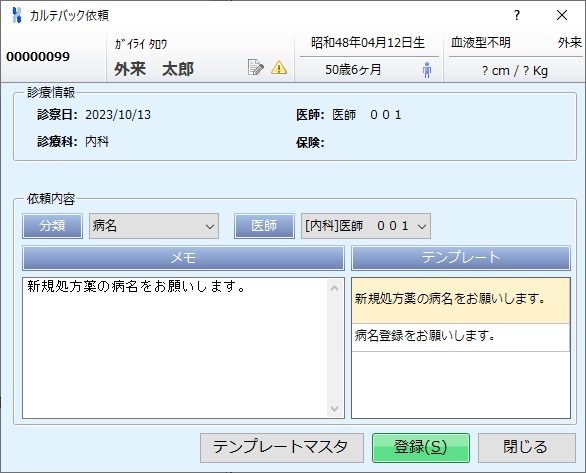Click the 保険: label
586x473 pixels.
click(x=310, y=142)
